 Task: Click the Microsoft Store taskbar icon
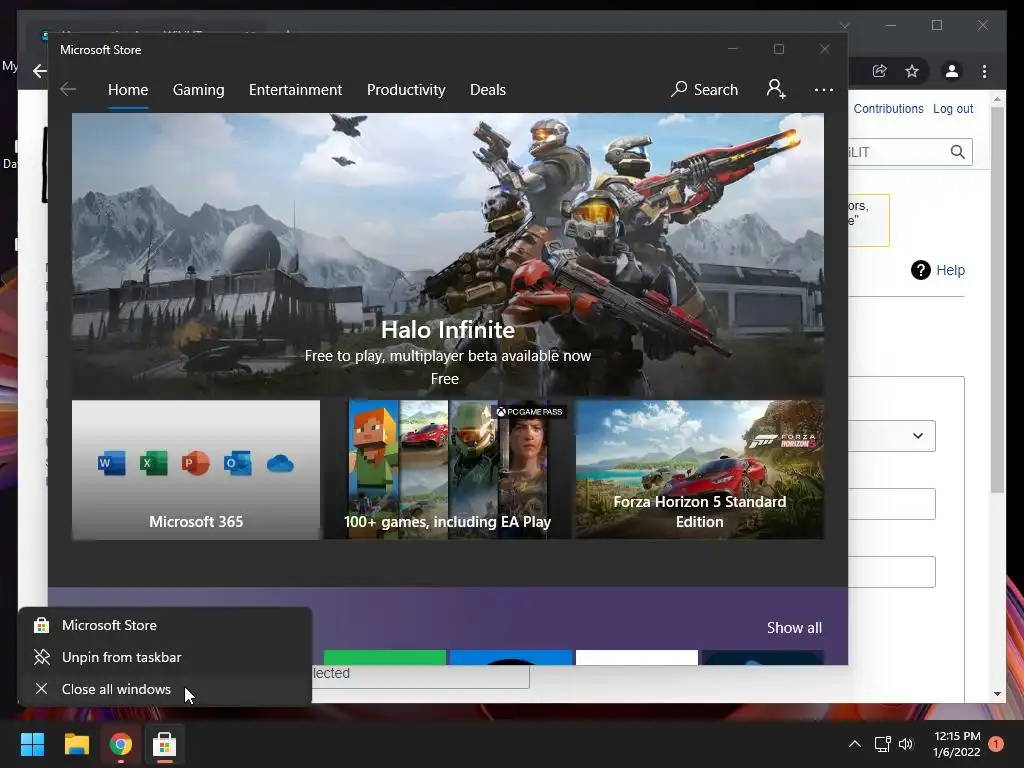point(165,744)
